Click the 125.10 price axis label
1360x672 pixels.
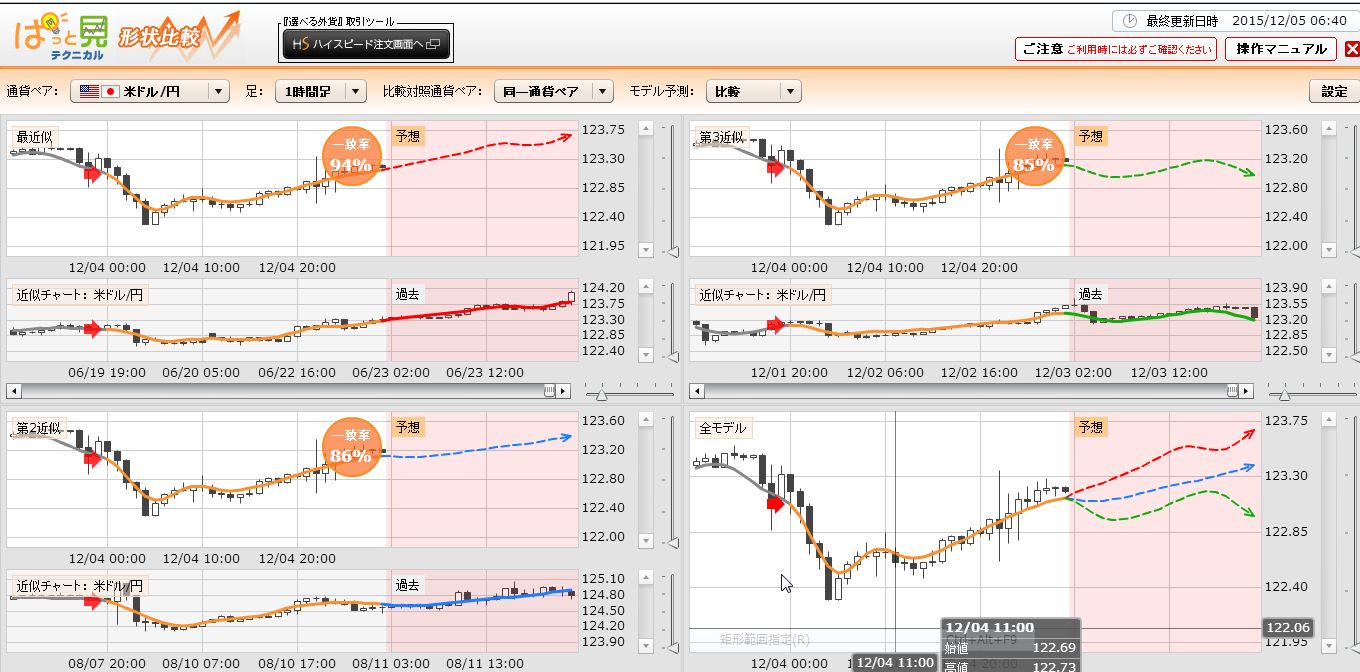(x=603, y=578)
